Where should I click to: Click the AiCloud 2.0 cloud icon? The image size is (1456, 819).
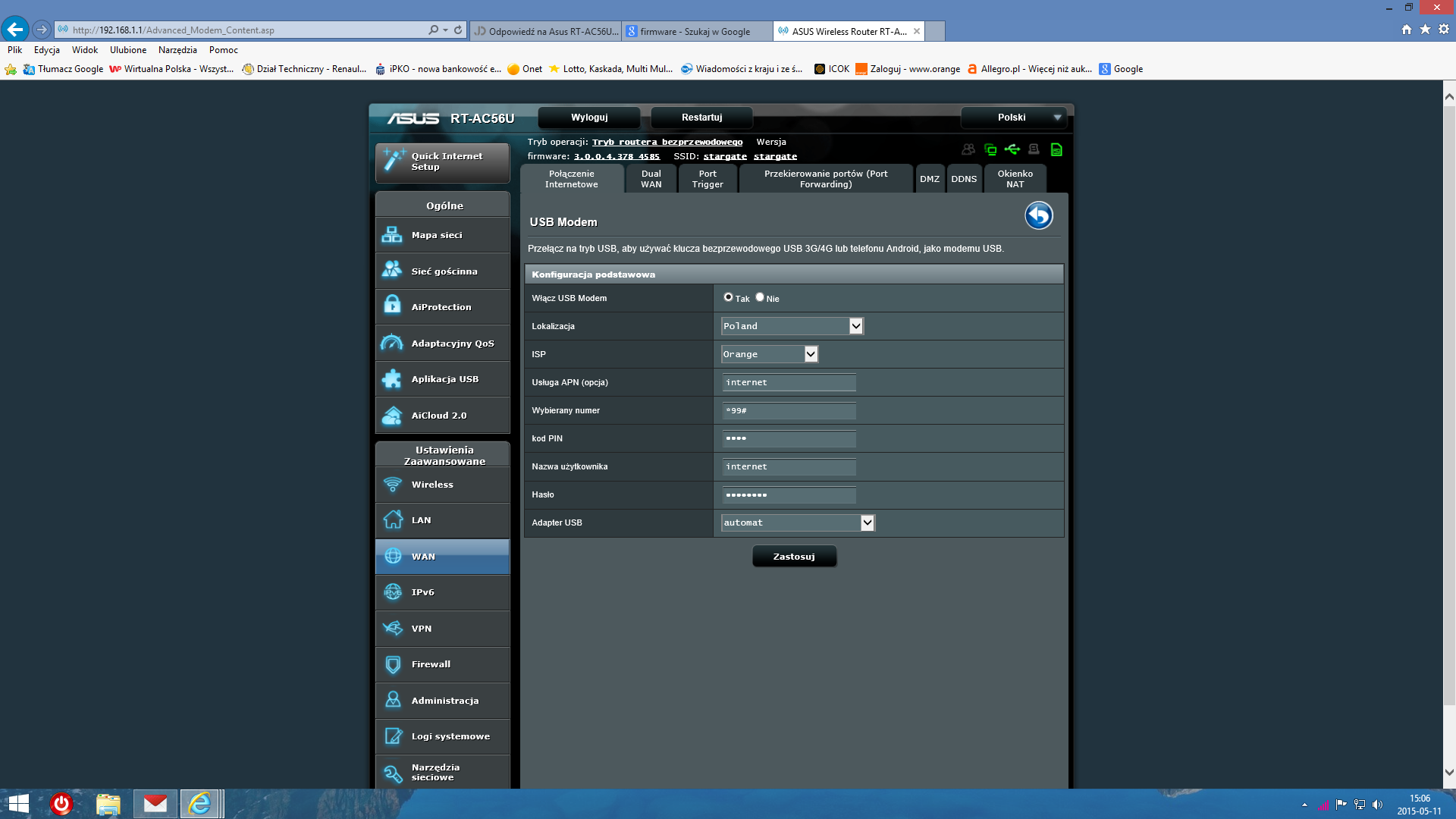(x=392, y=415)
